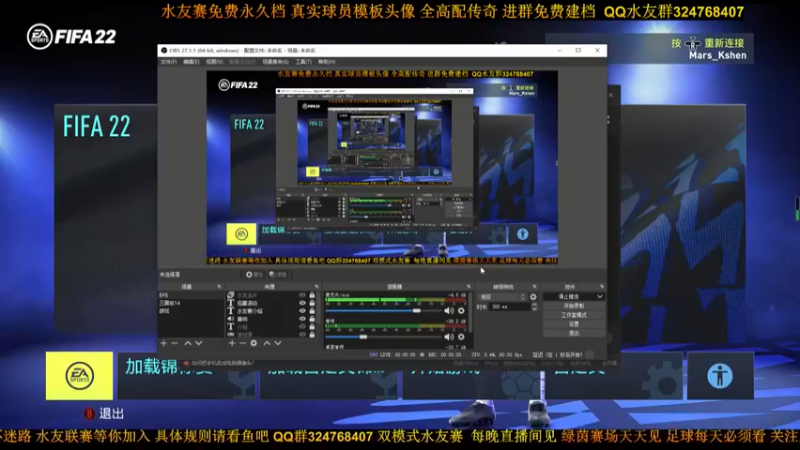Open the 帮助(H) menu
800x450 pixels.
click(327, 62)
